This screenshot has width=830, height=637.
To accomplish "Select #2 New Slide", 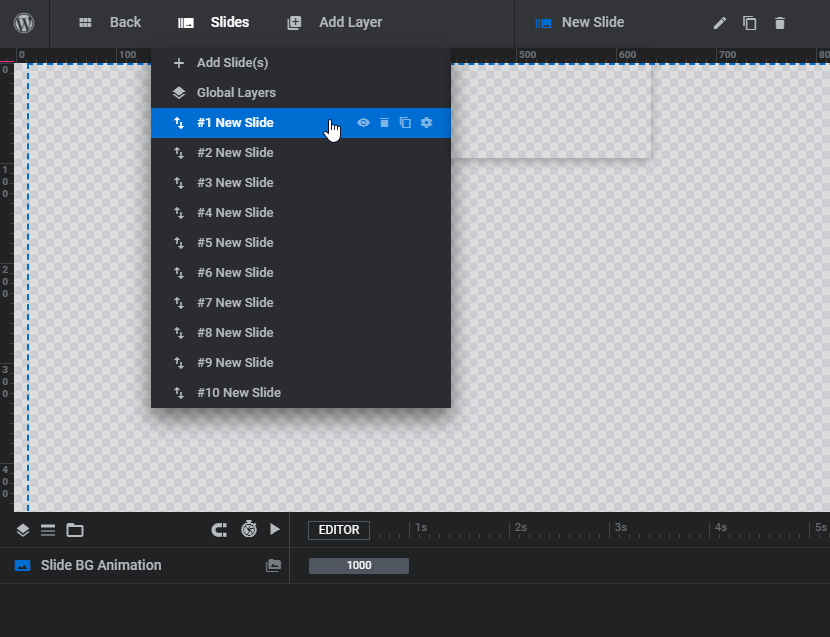I will [x=301, y=152].
